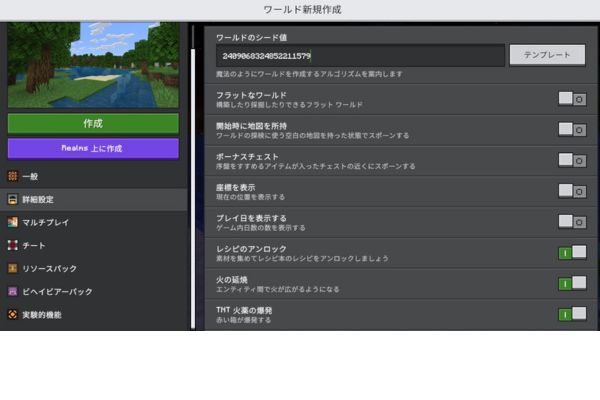Click the 実験的機能 icon in sidebar
Screen dimensions: 600x400
(x=13, y=314)
